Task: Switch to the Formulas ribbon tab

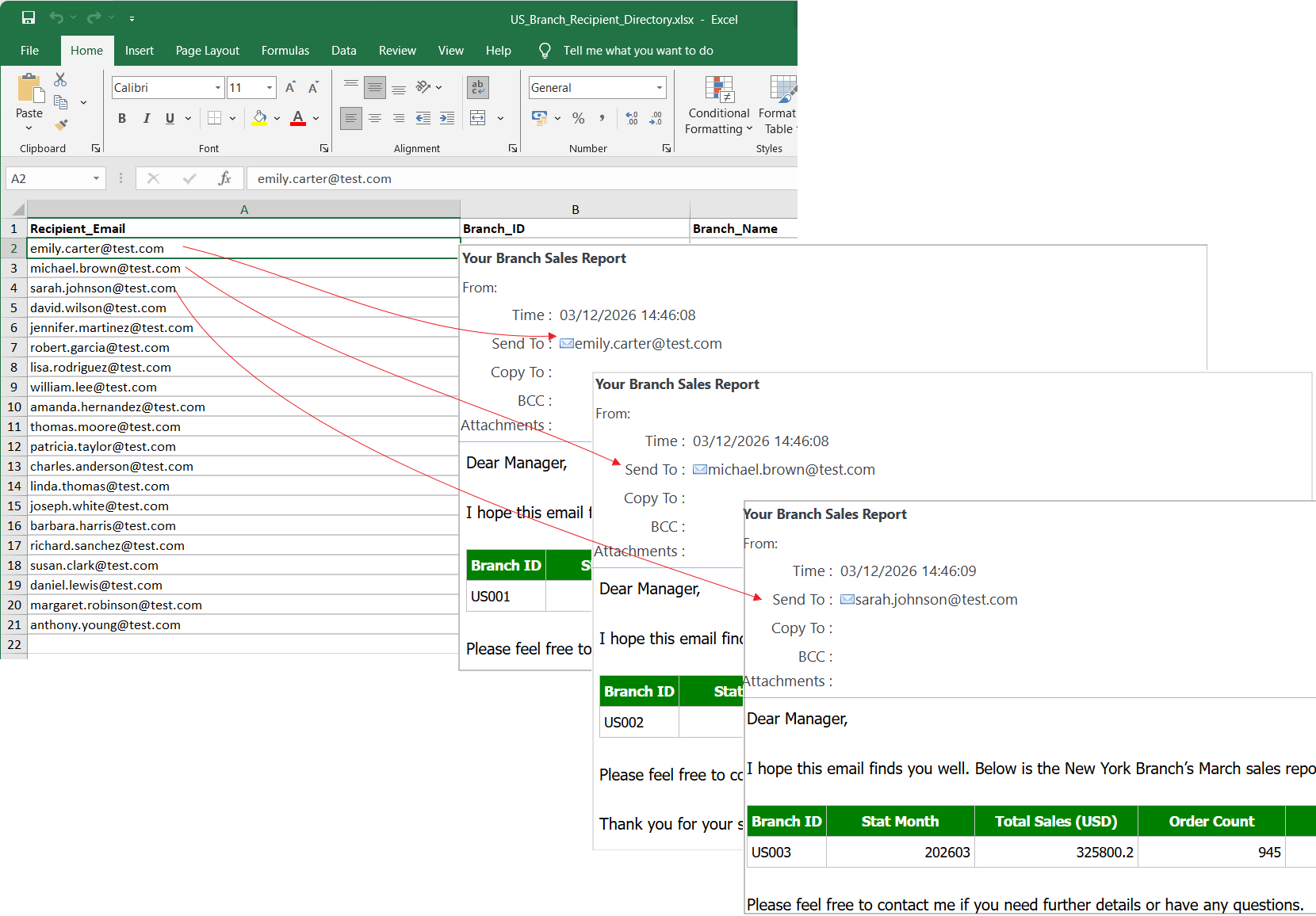Action: (285, 51)
